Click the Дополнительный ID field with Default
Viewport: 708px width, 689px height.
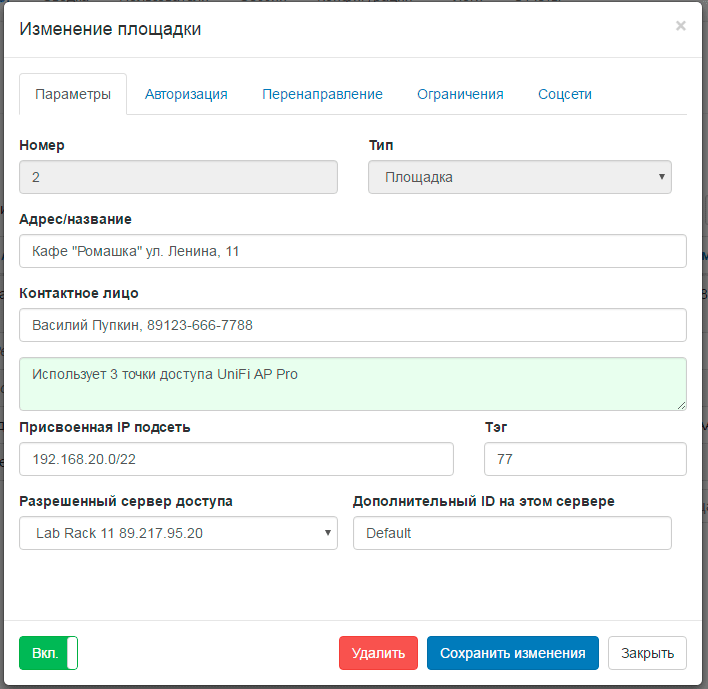[512, 533]
